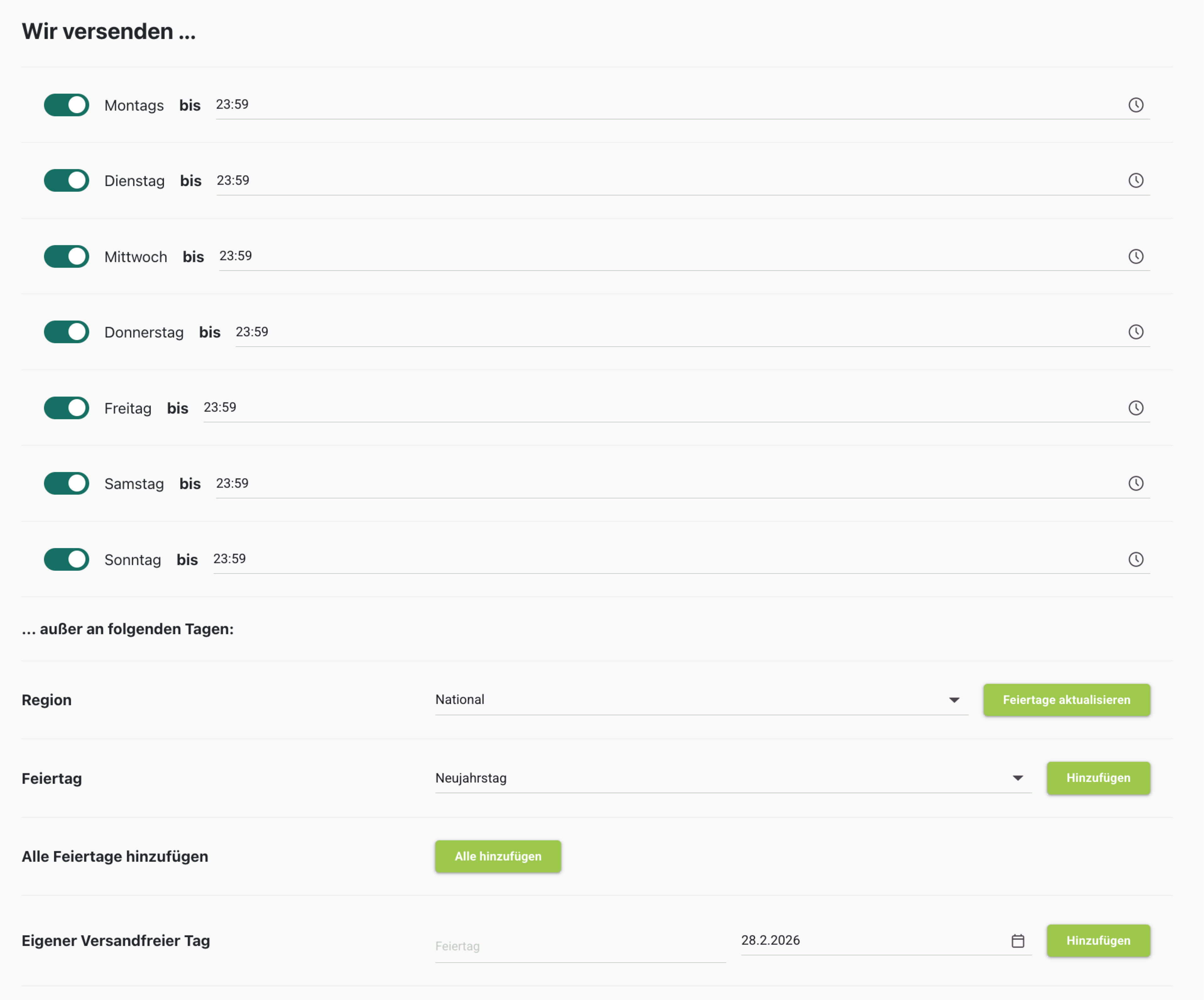Open the Sonntag time picker clock
Screen dimensions: 1204x1000
tap(1135, 559)
